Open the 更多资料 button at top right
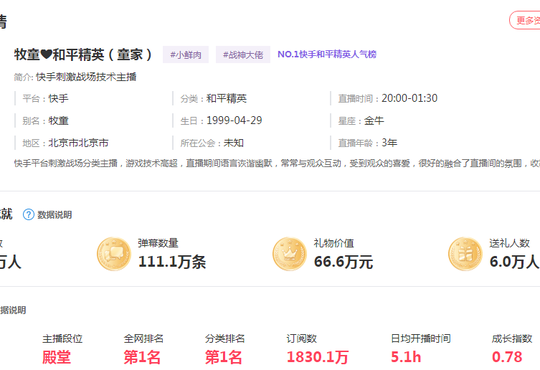 pos(525,20)
